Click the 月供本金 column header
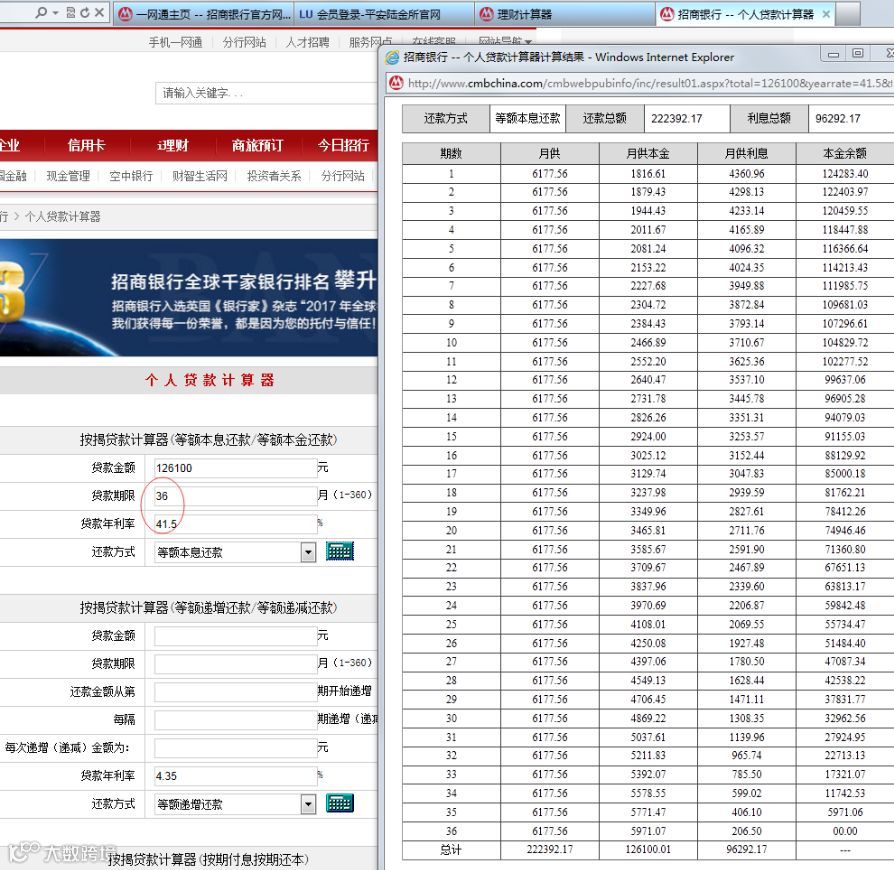The height and width of the screenshot is (870, 894). tap(648, 153)
